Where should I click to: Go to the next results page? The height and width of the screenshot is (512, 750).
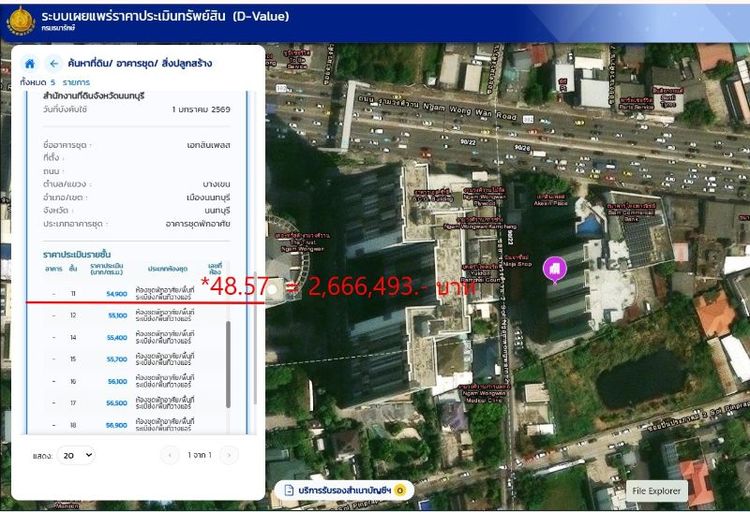coord(229,455)
